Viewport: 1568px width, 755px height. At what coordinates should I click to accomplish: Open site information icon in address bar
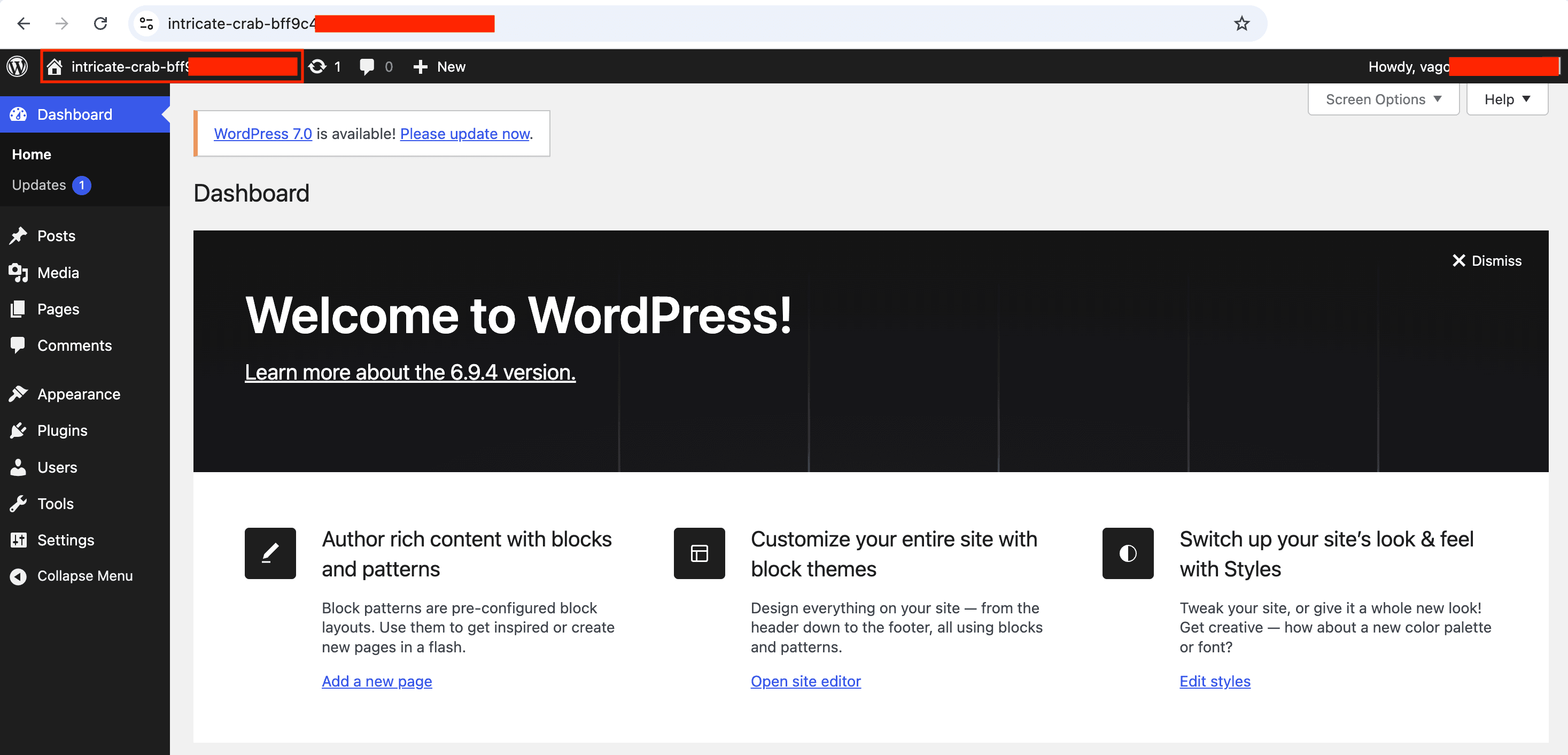[146, 24]
